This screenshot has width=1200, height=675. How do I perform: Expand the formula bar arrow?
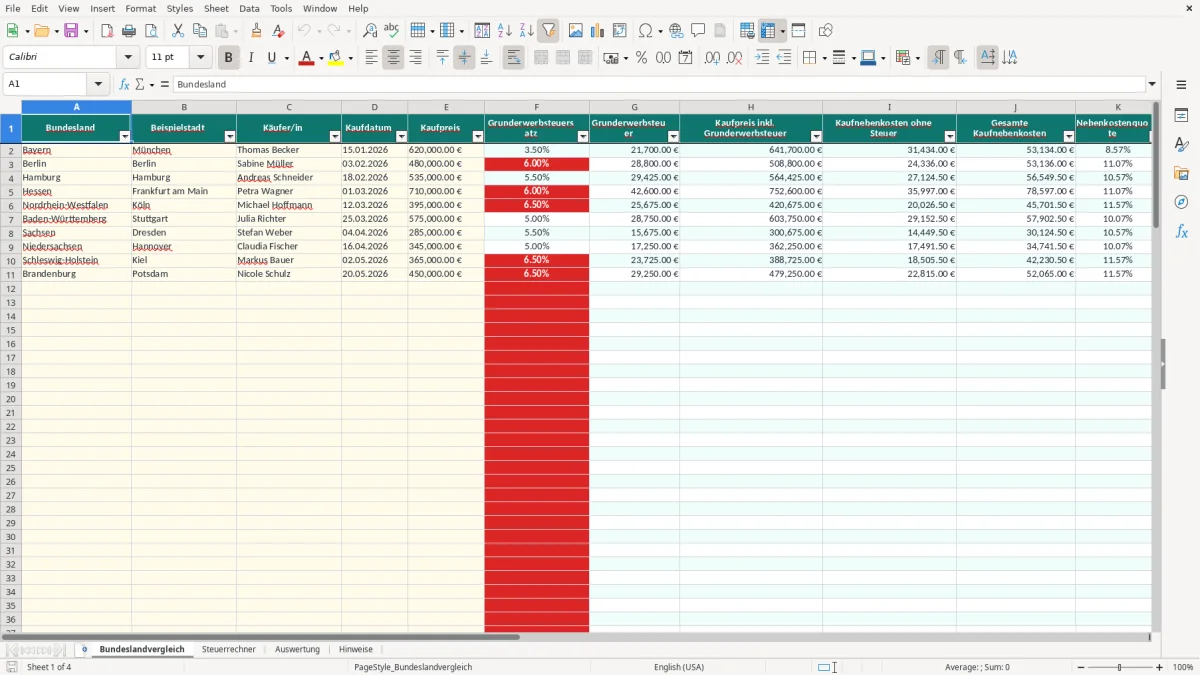tap(1153, 85)
